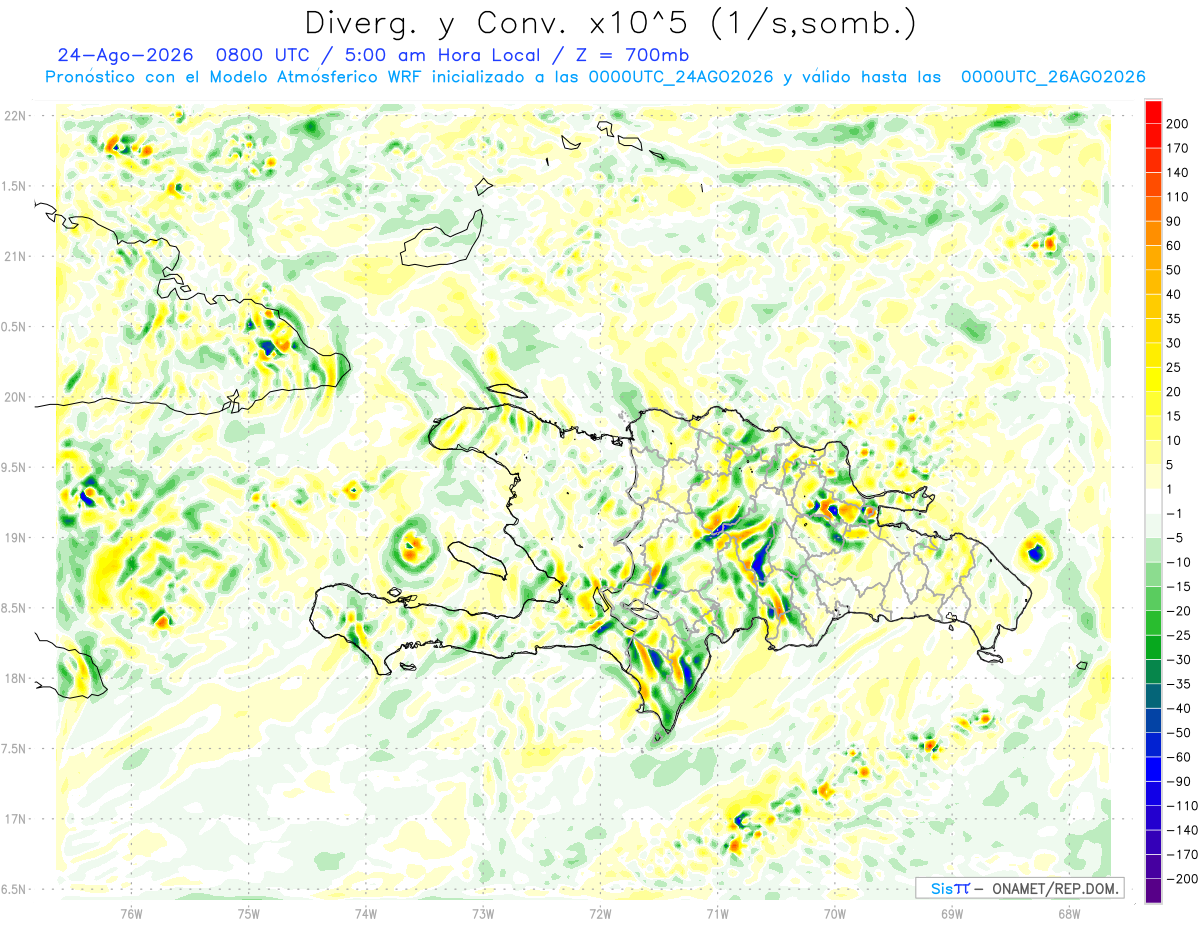
Task: Click the '74W' longitude label
Action: point(366,913)
